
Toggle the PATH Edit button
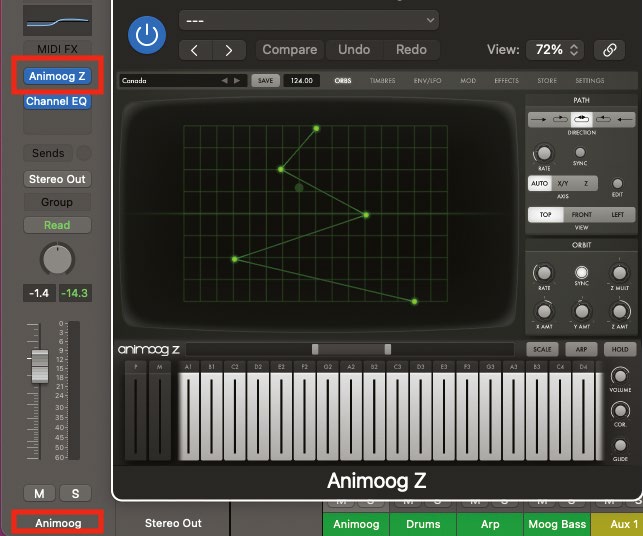[x=617, y=183]
